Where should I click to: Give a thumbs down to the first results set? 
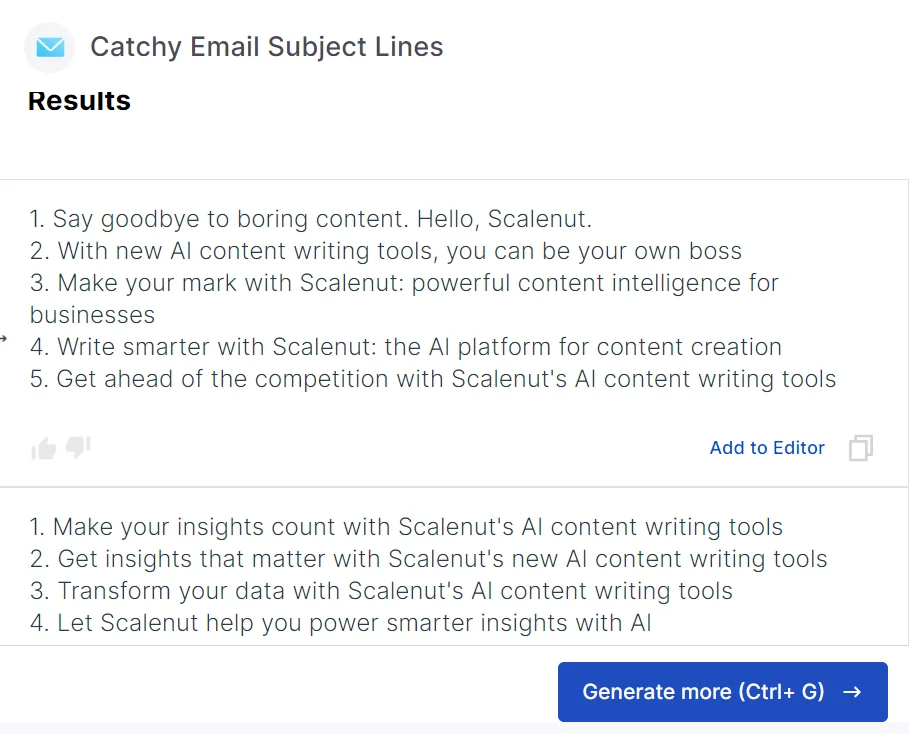point(78,448)
